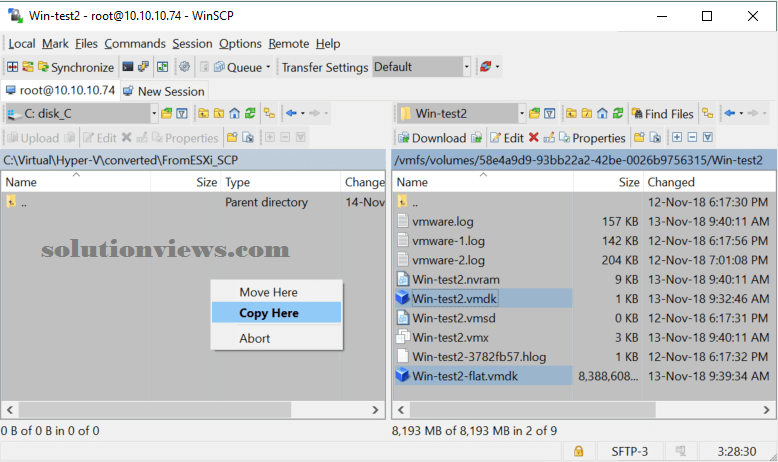This screenshot has width=778, height=462.
Task: Open the Mark menu
Action: [x=55, y=44]
